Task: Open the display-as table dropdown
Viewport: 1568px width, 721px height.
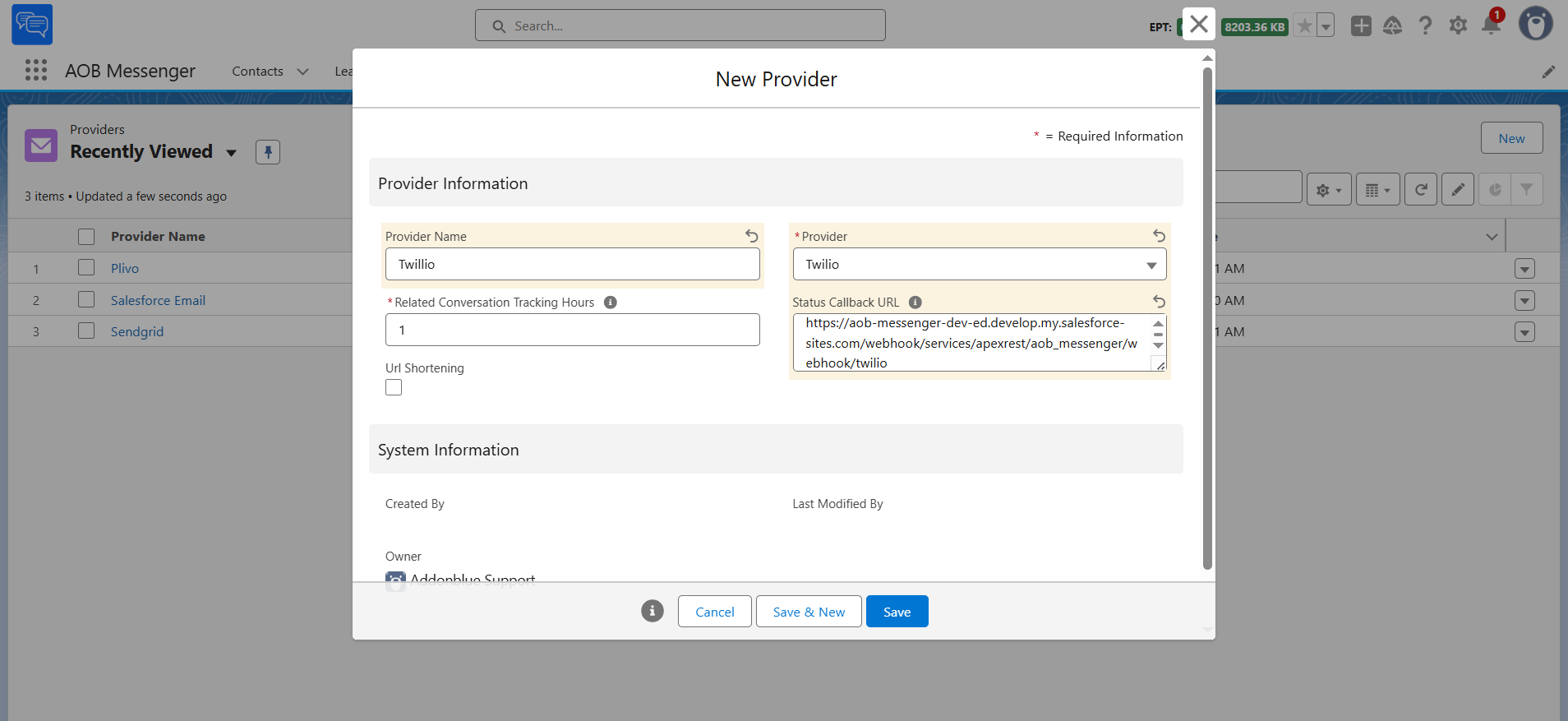Action: click(x=1378, y=190)
